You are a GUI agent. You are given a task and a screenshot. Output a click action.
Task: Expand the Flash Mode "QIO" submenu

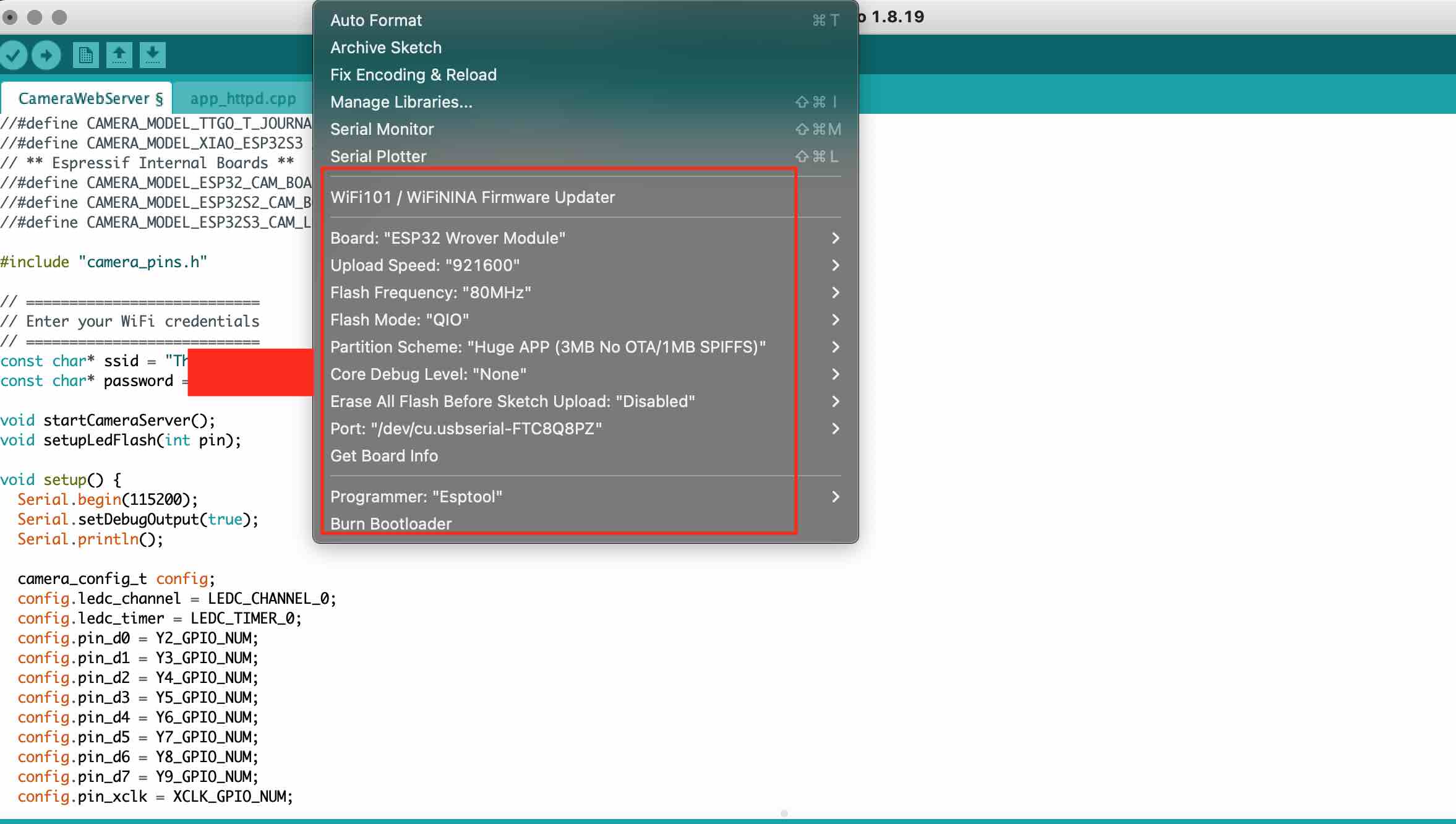tap(585, 320)
